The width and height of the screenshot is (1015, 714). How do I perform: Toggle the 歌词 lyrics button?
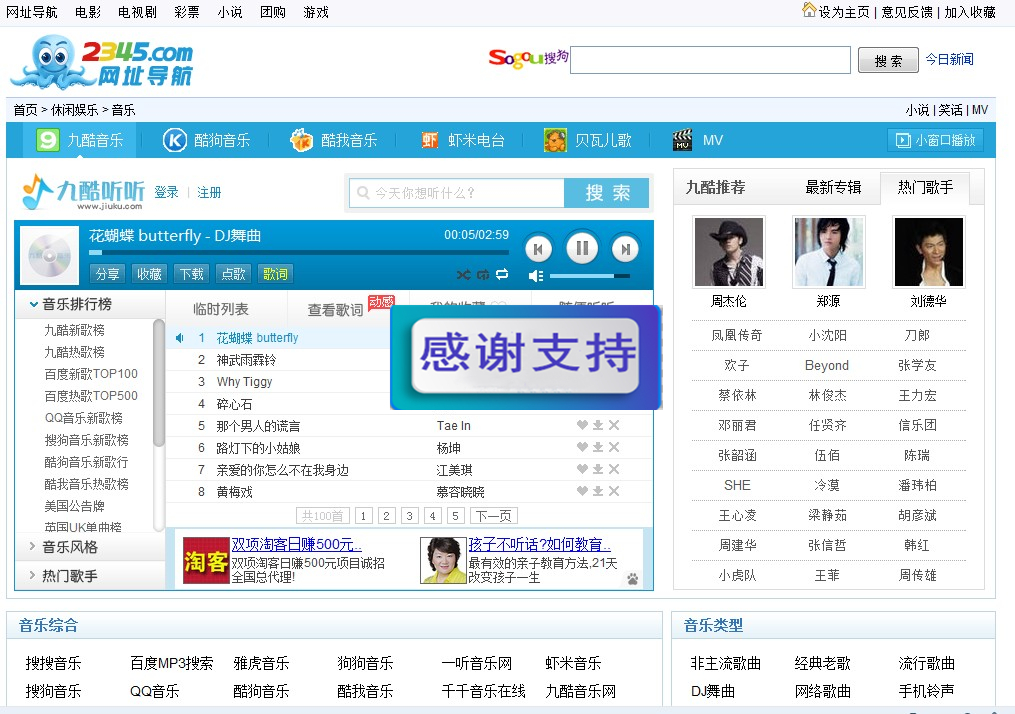point(275,274)
